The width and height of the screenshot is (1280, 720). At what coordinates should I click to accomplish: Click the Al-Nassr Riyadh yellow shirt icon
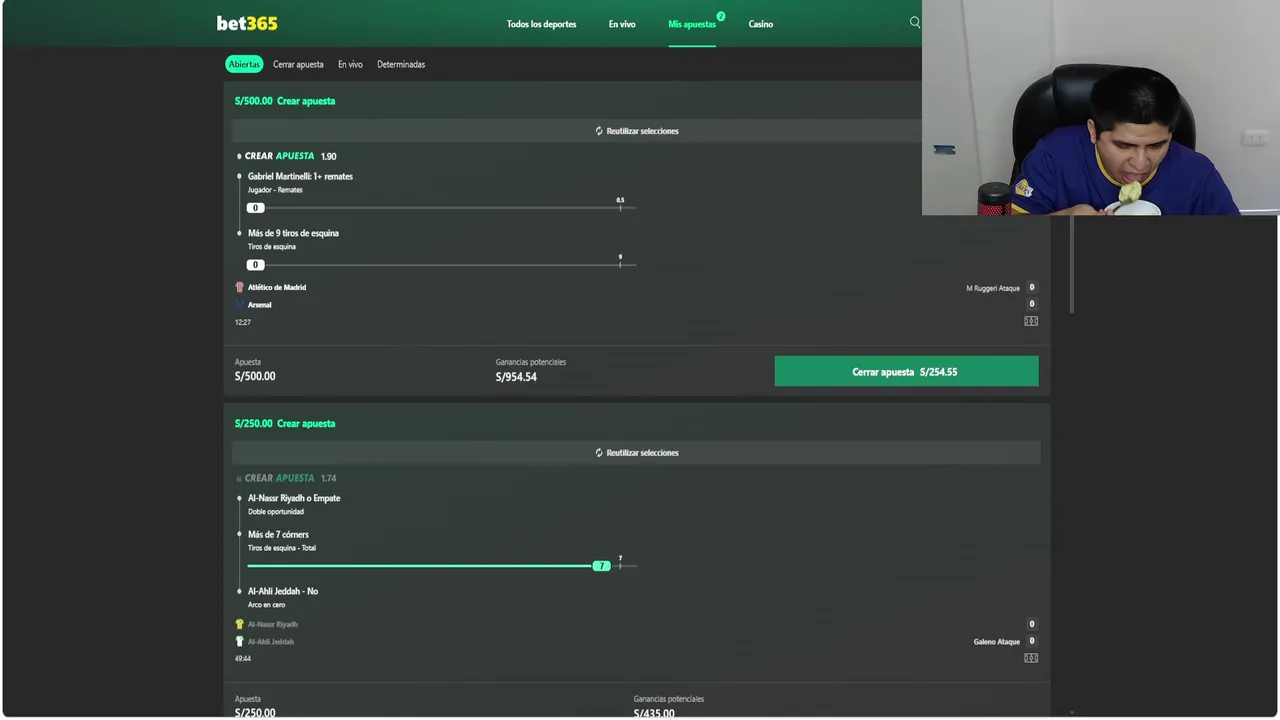239,624
